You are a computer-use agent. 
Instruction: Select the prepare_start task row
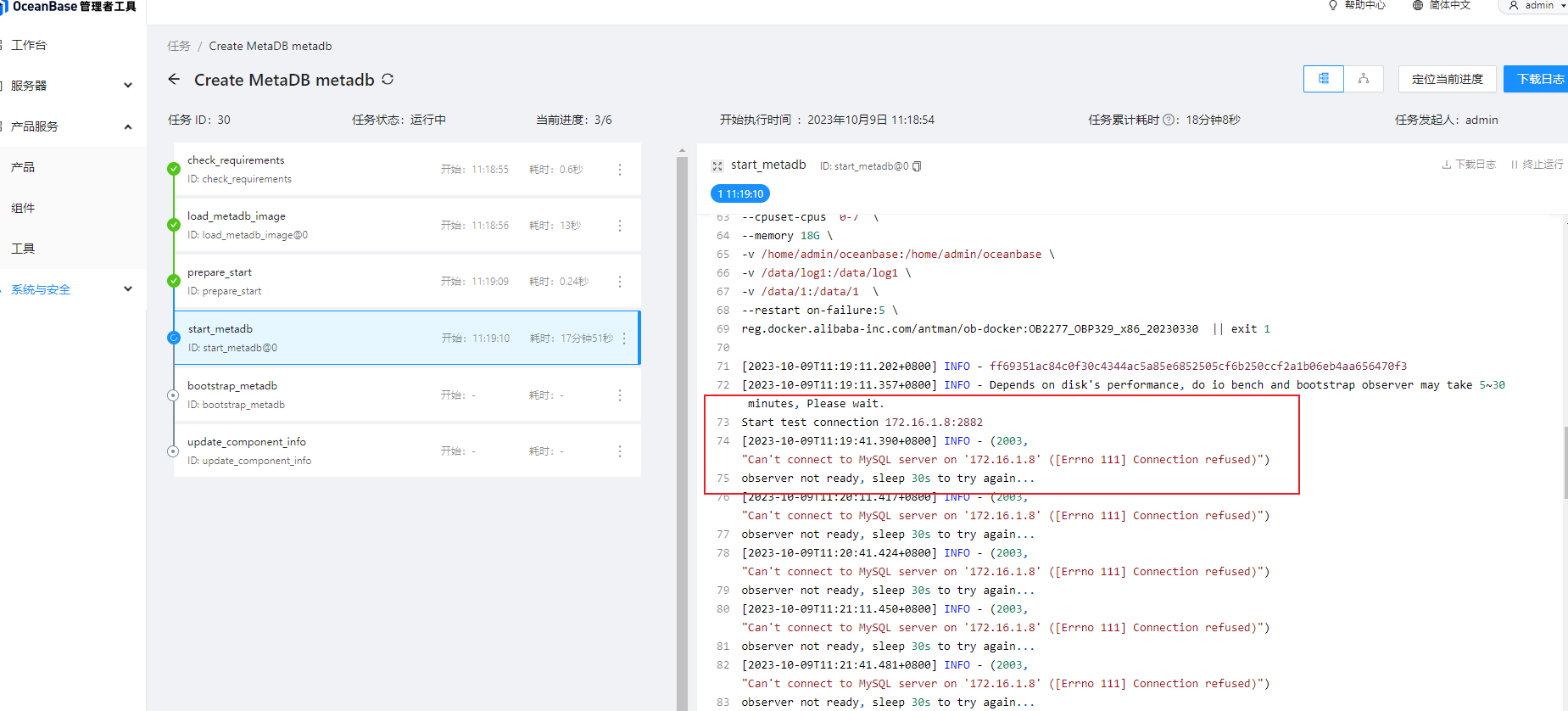click(x=407, y=282)
